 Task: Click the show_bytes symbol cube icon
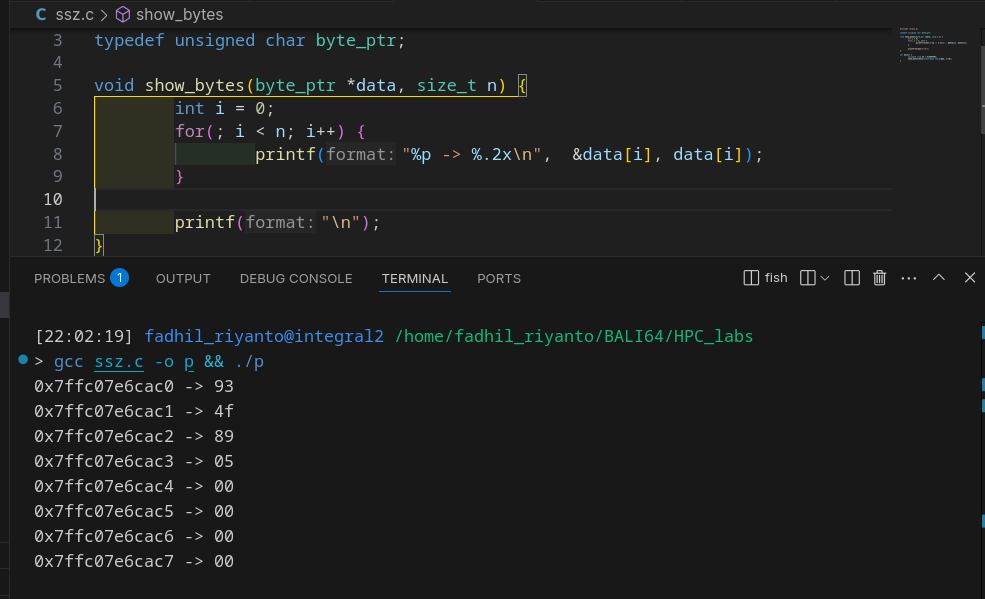coord(123,15)
